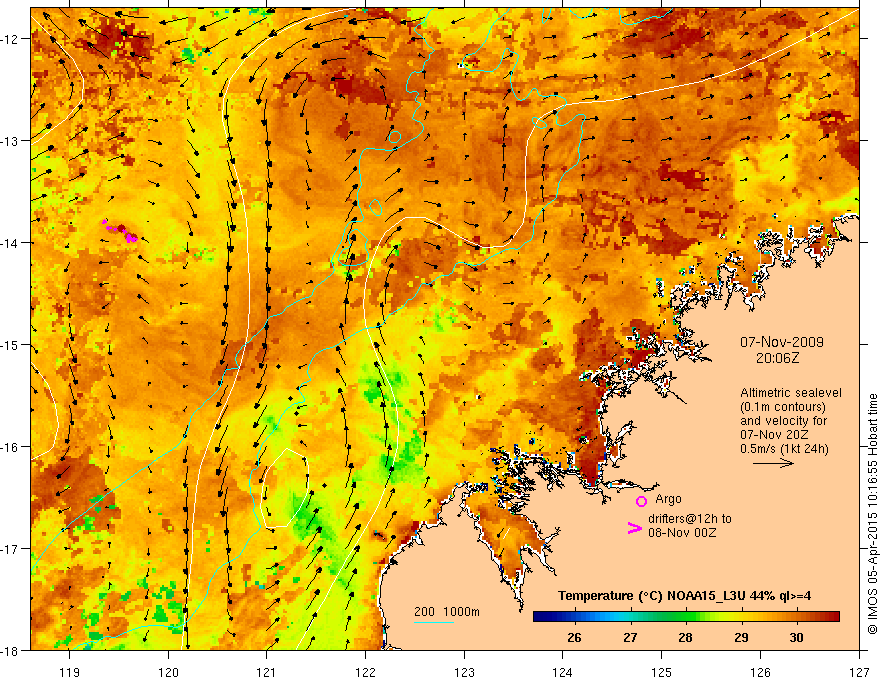Image resolution: width=880 pixels, height=680 pixels.
Task: Click the latitude axis label -15
Action: pos(11,345)
